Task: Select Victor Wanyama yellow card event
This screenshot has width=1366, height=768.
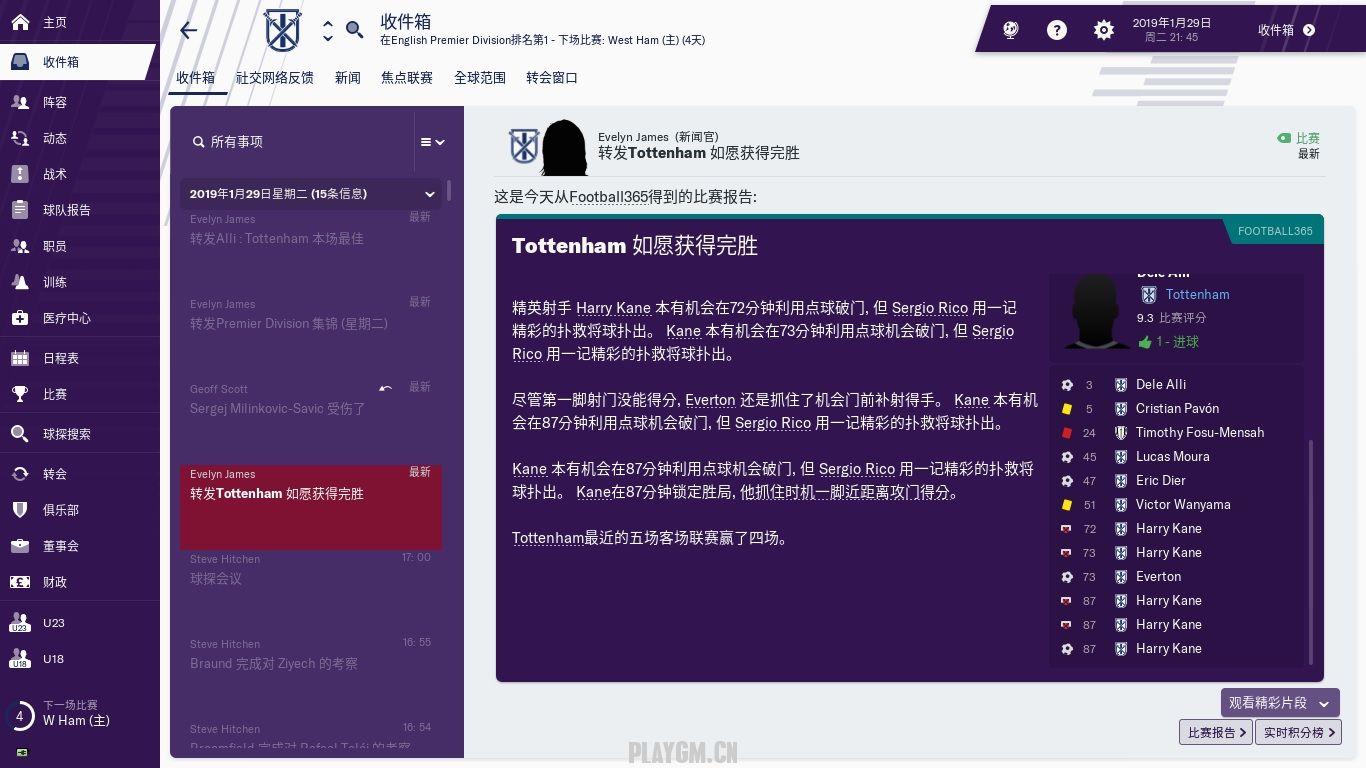Action: (1178, 504)
